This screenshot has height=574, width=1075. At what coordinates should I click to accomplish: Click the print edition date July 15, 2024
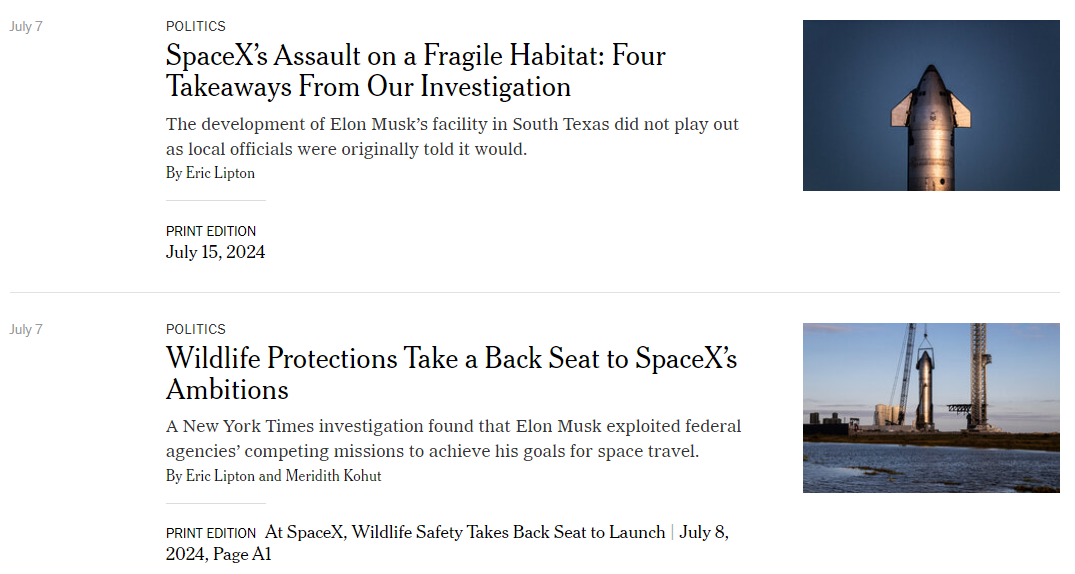[215, 252]
